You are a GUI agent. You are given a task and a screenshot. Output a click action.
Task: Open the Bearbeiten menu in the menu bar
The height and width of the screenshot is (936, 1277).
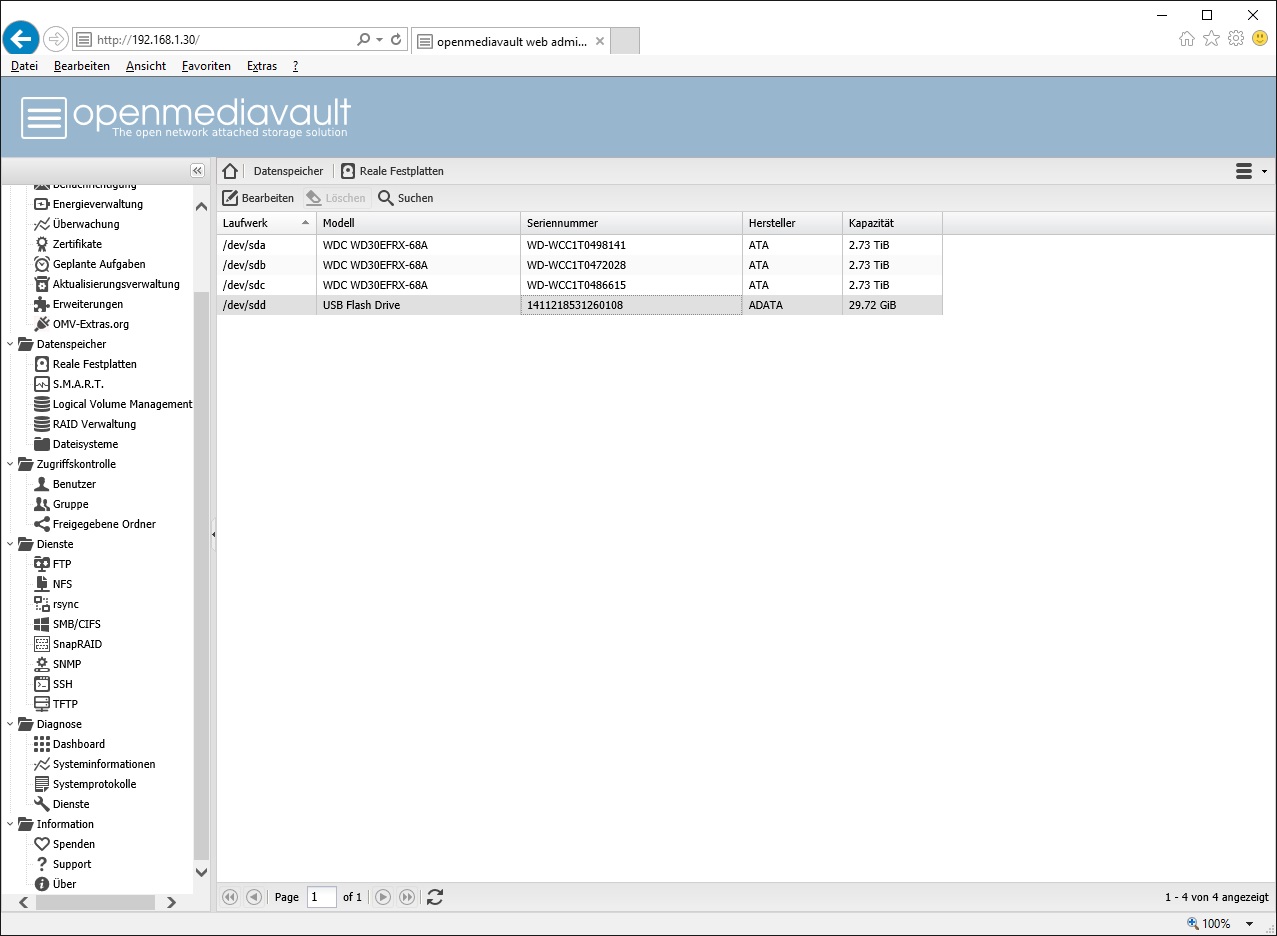[82, 66]
